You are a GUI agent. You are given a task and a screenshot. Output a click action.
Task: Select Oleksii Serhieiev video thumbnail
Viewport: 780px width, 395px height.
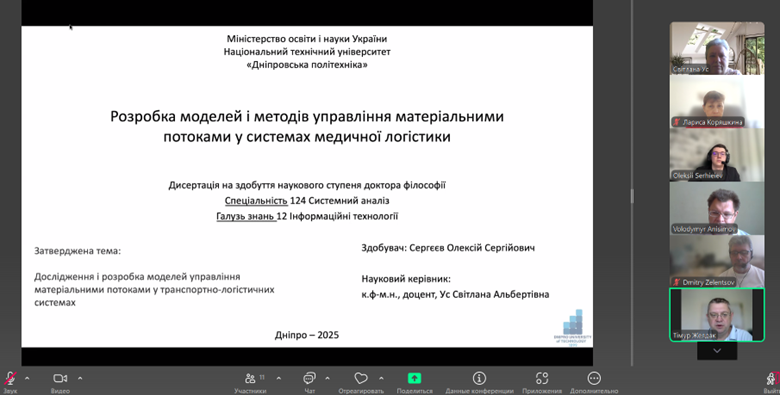(717, 155)
